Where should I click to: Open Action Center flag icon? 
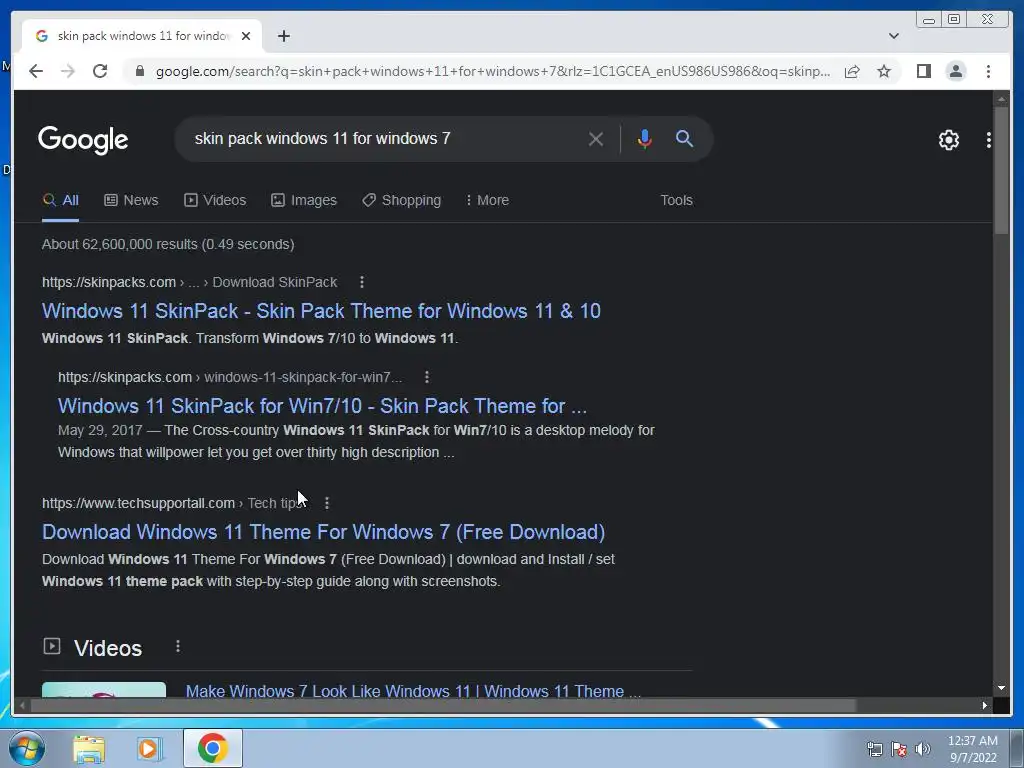[899, 750]
